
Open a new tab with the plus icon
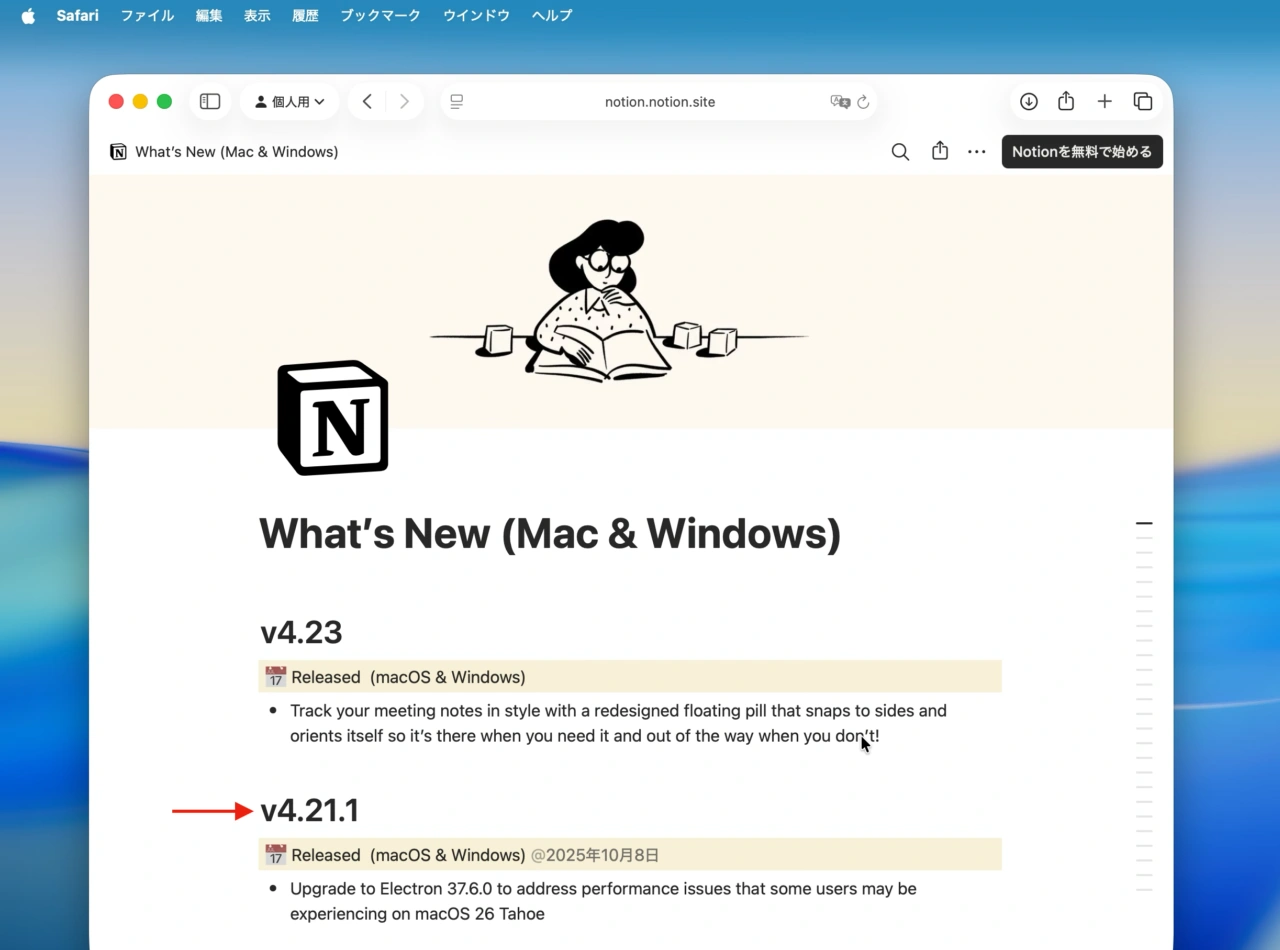(1104, 101)
